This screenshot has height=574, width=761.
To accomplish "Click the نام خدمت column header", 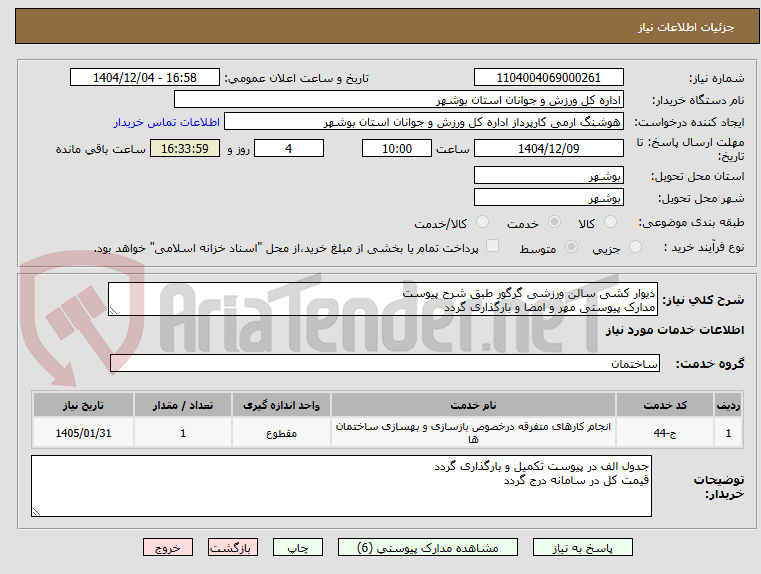I will tap(473, 405).
